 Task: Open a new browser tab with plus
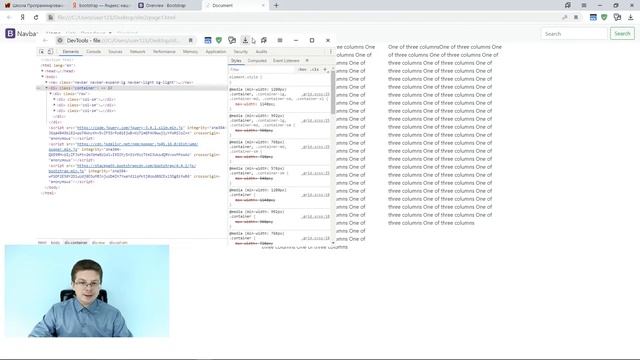coord(276,5)
